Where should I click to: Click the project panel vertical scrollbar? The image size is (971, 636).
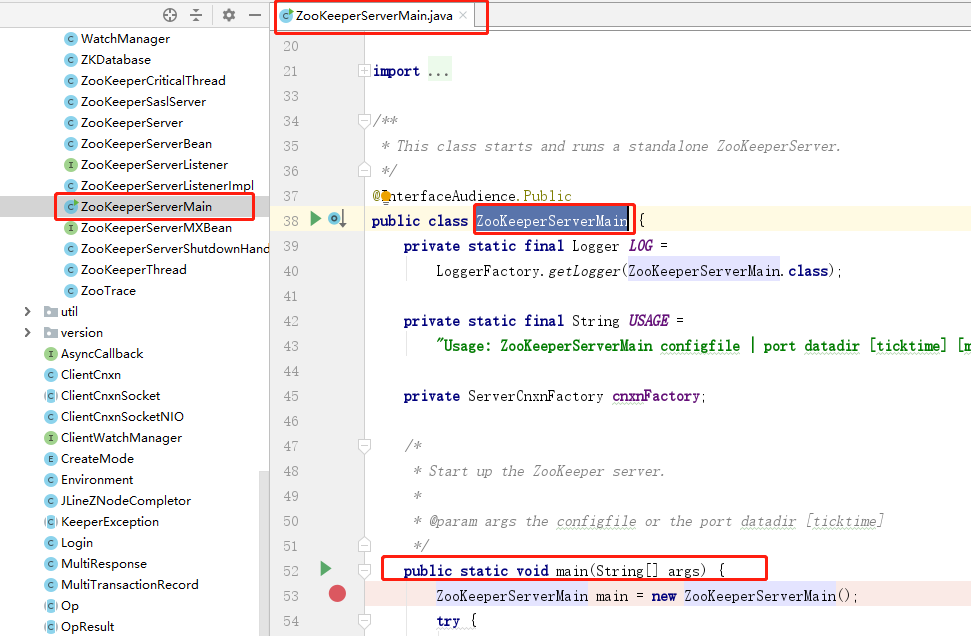coord(264,551)
